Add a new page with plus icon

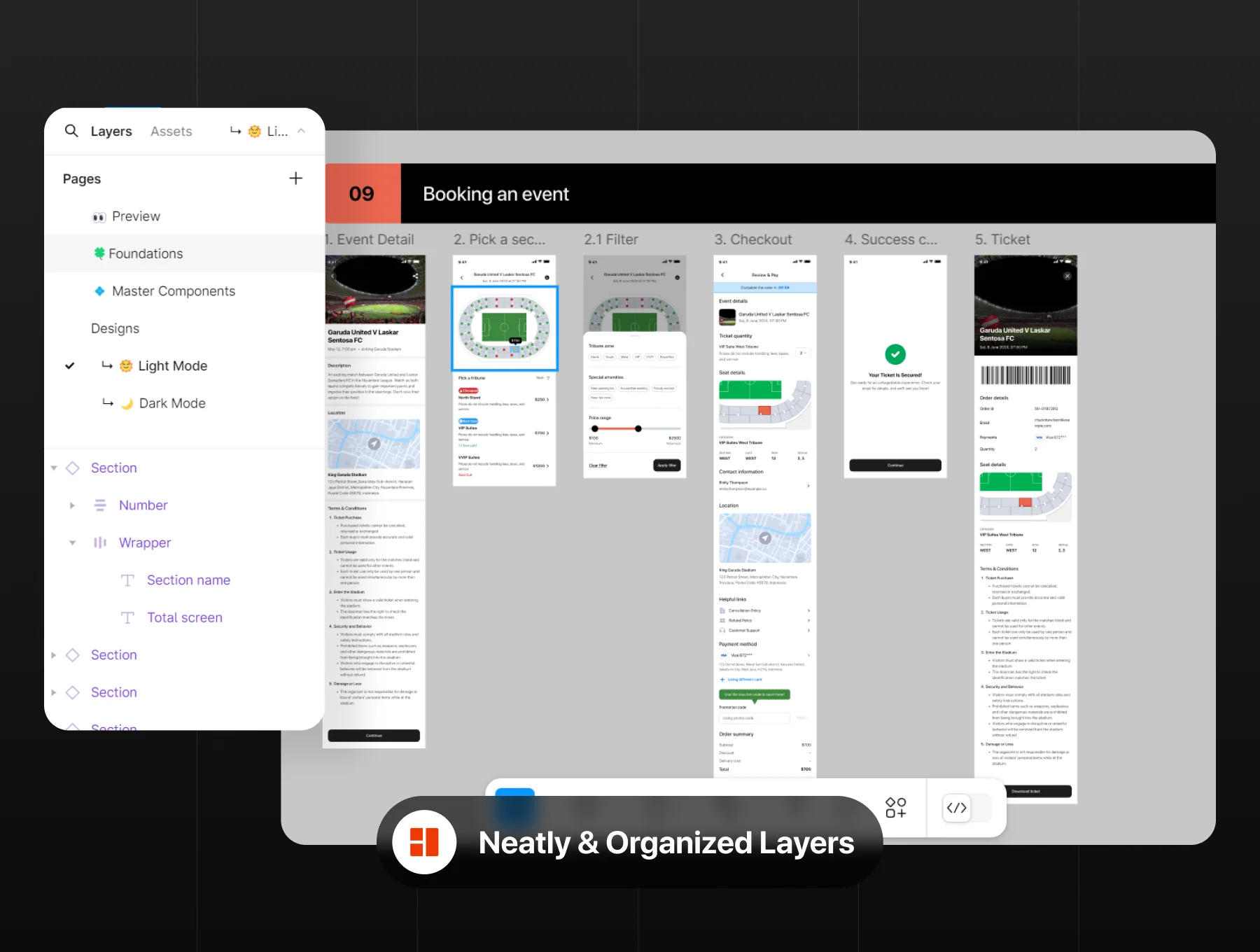[296, 178]
